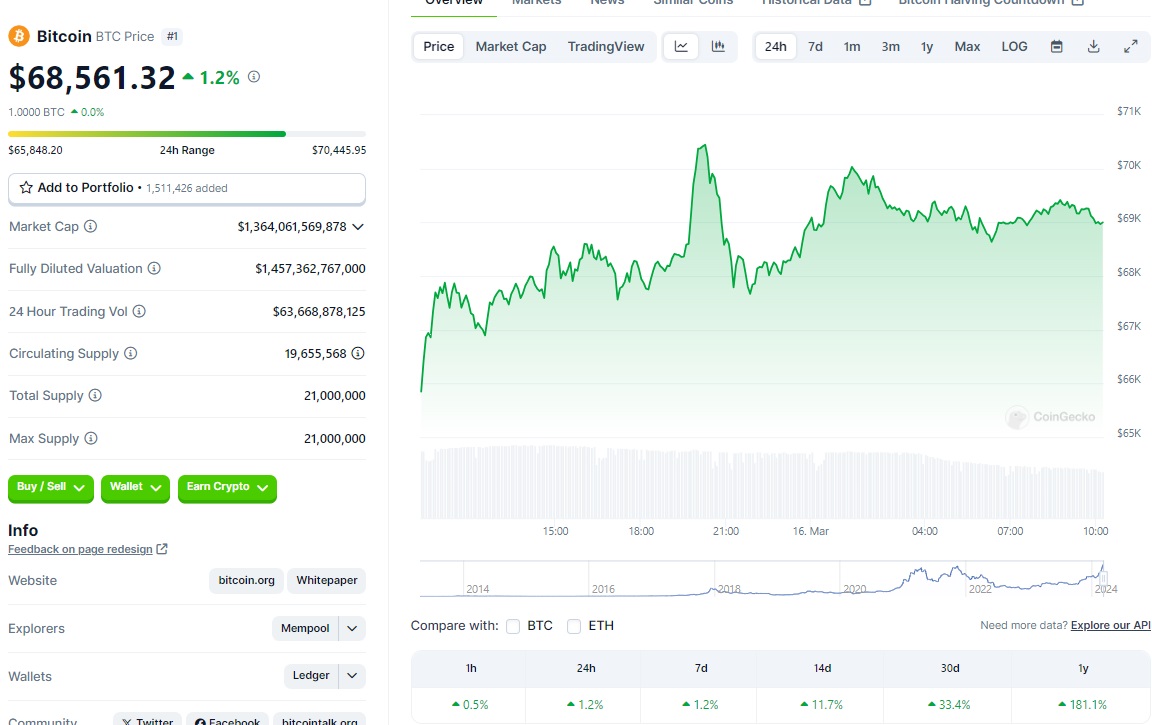Show Market Cap info tooltip icon
Viewport: 1152px width, 725px height.
pos(90,226)
